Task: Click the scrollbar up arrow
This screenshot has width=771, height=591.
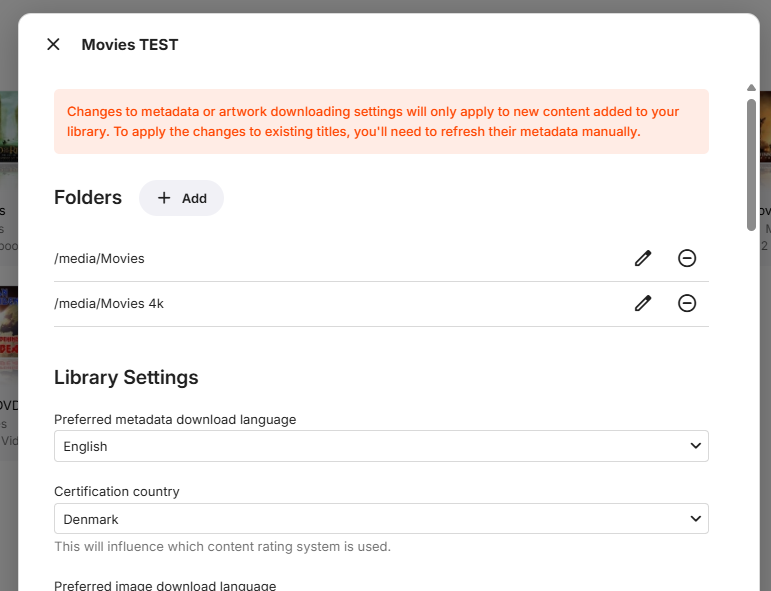Action: click(x=751, y=89)
